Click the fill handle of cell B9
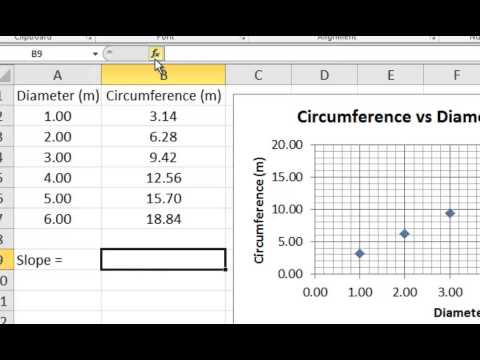480x360 pixels. (226, 269)
